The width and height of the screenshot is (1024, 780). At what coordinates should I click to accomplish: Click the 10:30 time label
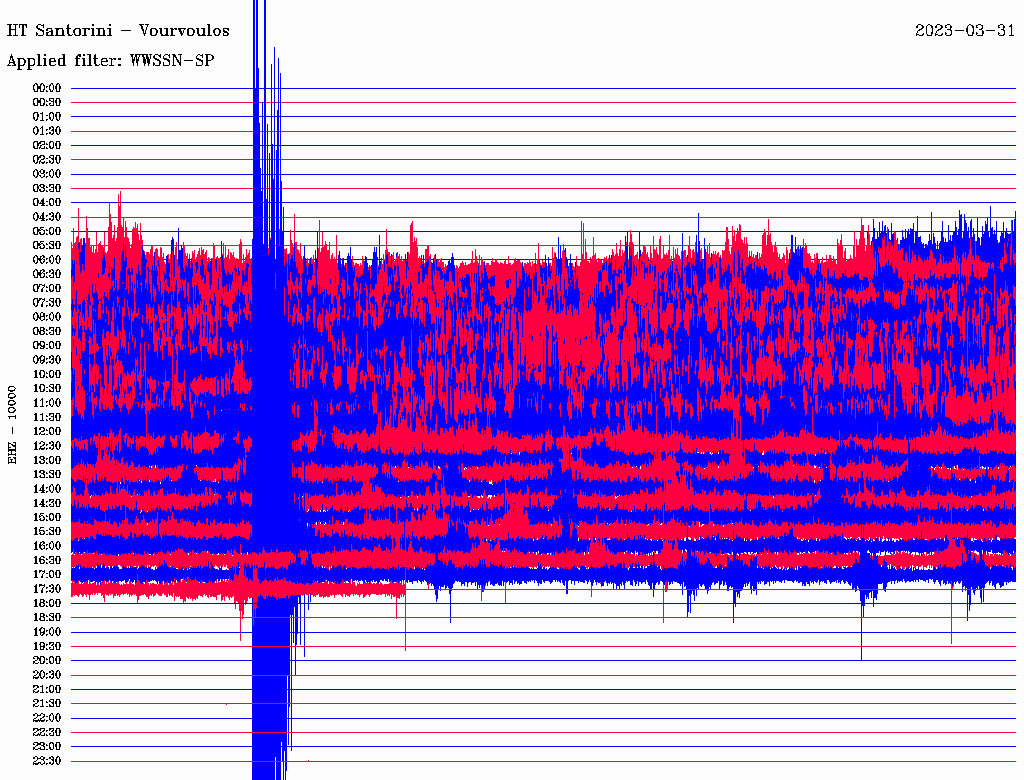(x=47, y=388)
